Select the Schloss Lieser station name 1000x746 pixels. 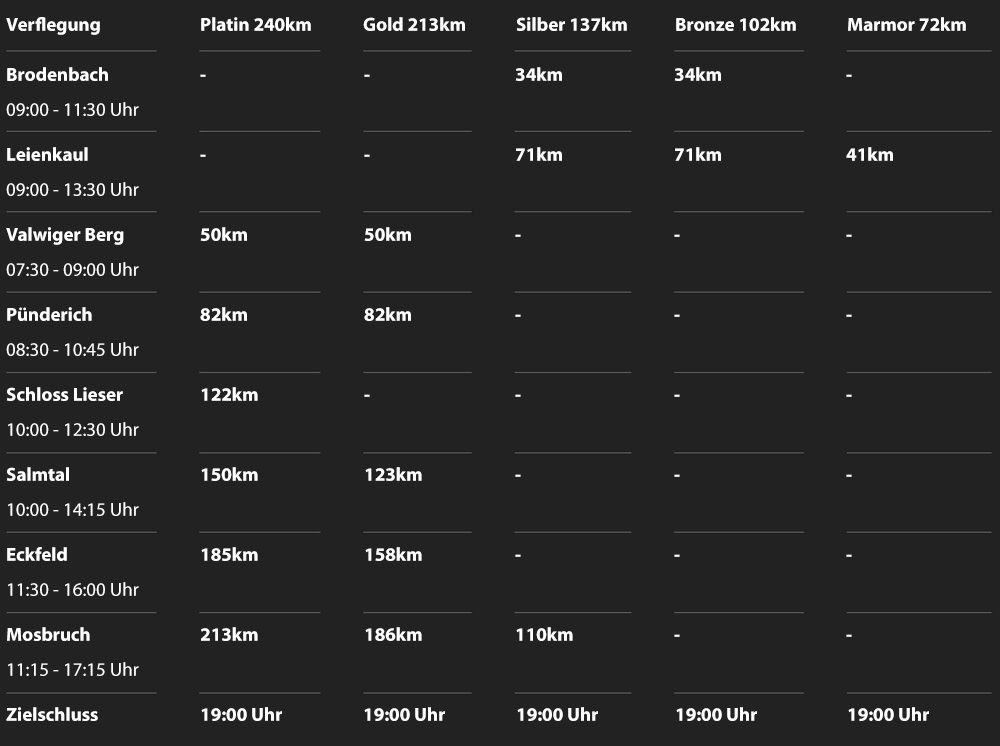coord(64,395)
